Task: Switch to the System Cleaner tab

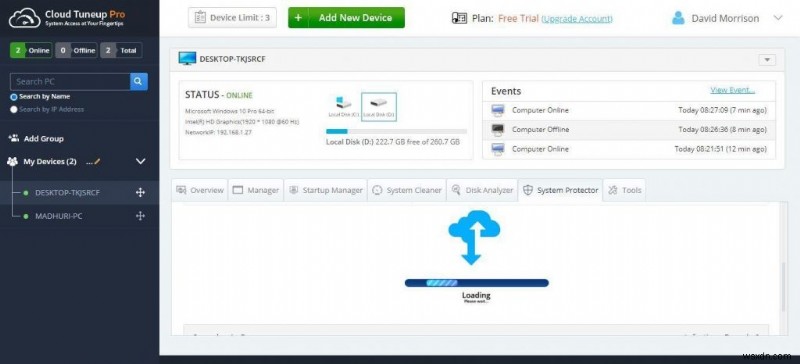Action: click(x=406, y=190)
